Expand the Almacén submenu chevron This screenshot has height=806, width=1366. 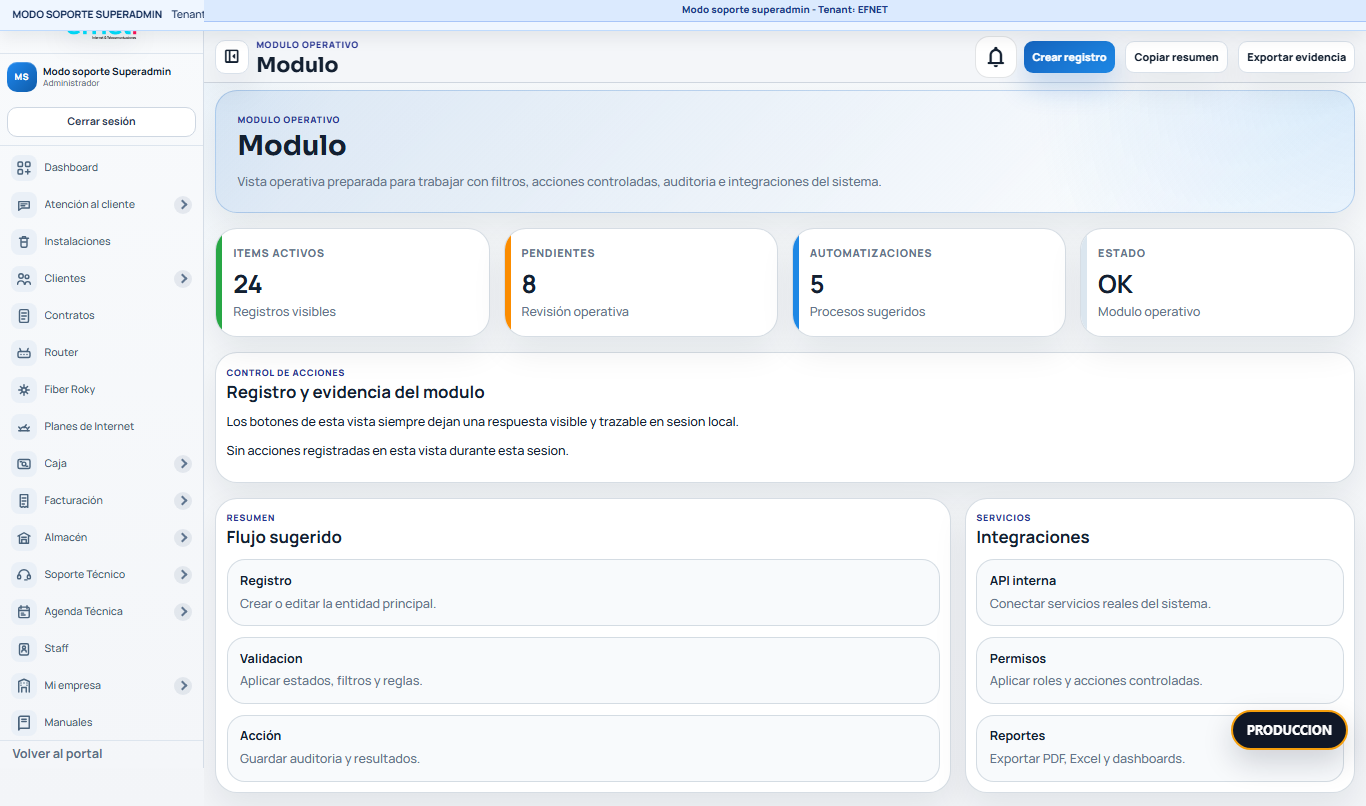(x=183, y=538)
